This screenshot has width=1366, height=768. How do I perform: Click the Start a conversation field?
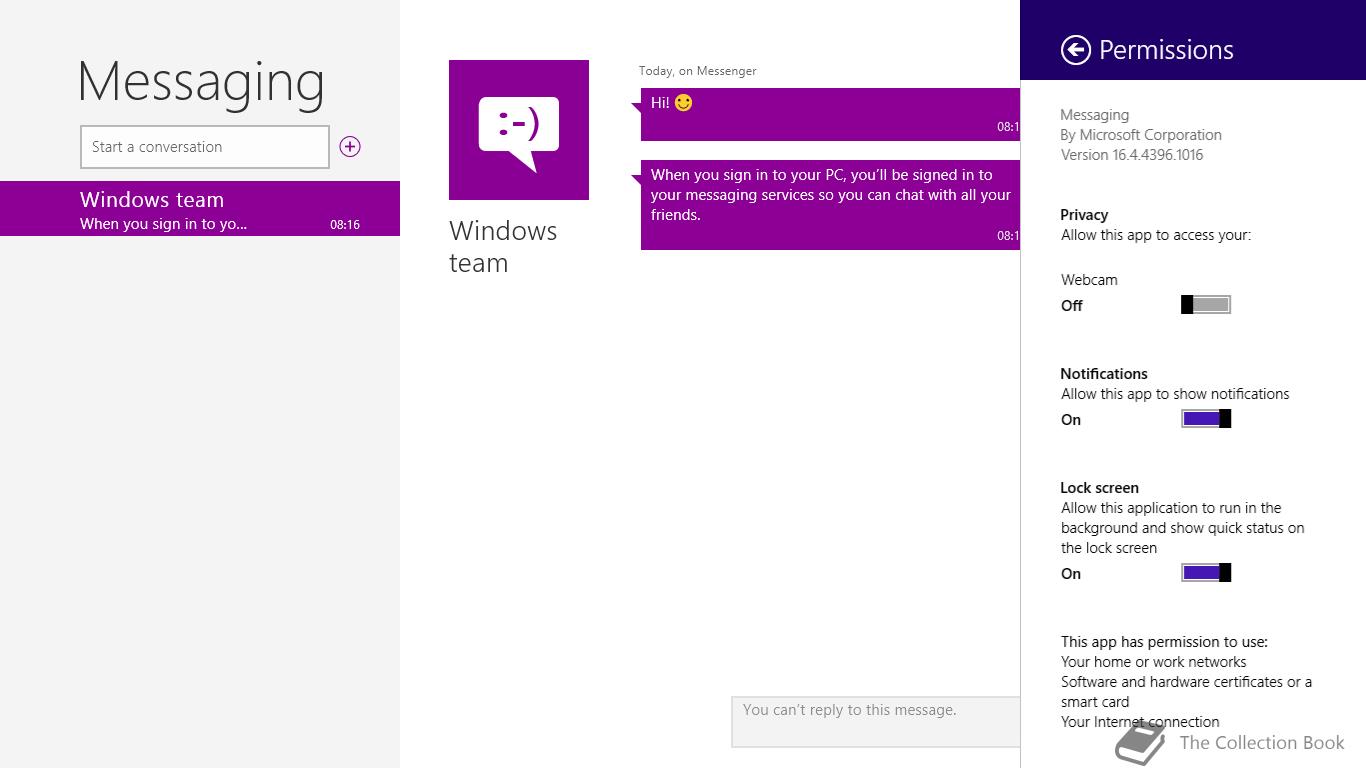point(205,147)
